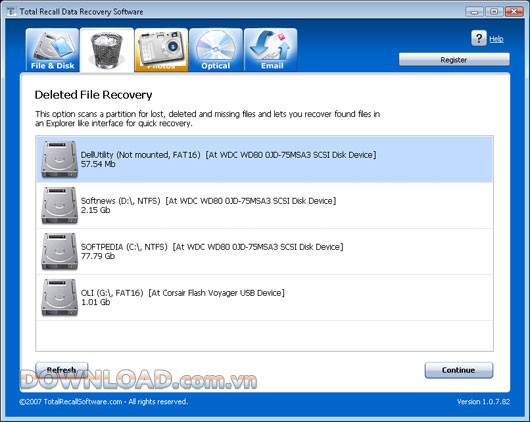Viewport: 530px width, 422px height.
Task: Refresh the partition list
Action: point(62,370)
